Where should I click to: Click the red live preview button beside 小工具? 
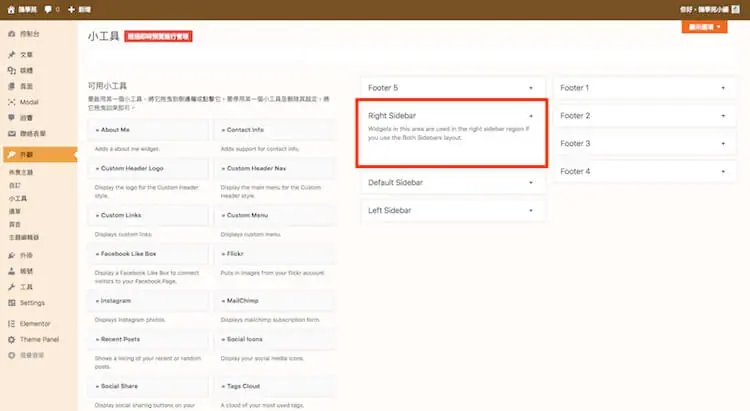click(x=158, y=36)
